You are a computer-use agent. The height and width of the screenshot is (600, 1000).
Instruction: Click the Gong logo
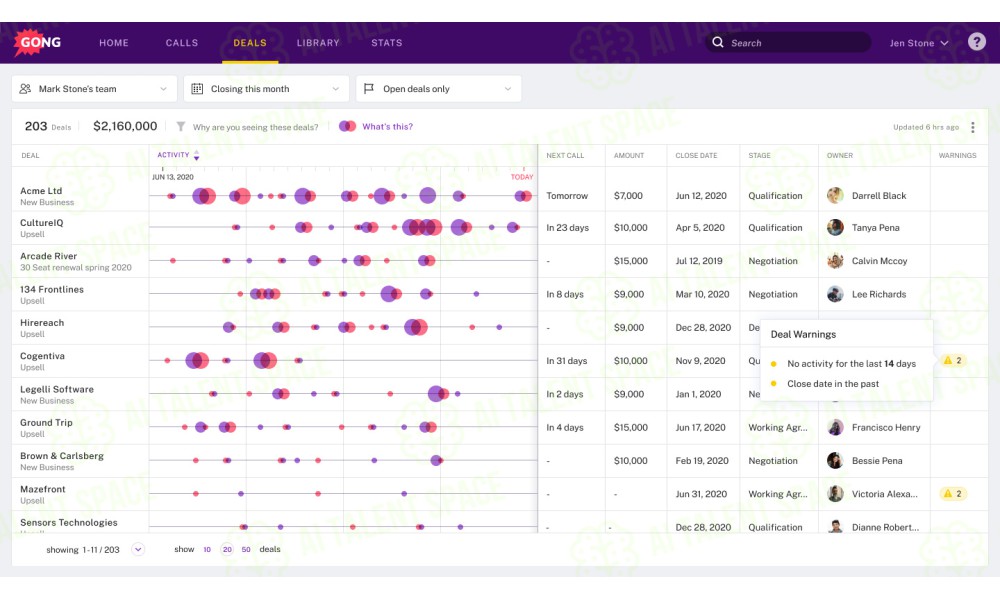click(38, 43)
